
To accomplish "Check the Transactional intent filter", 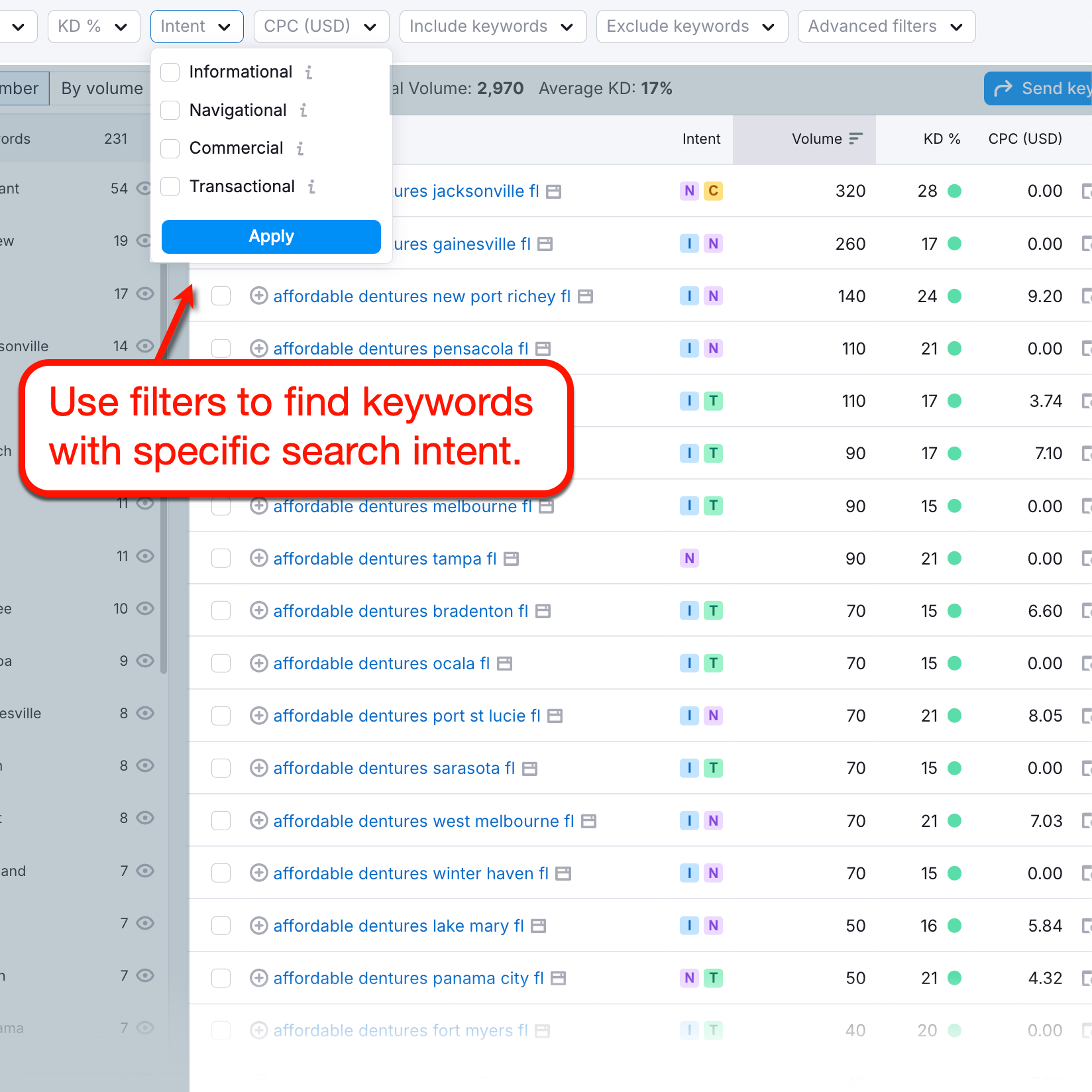I will 170,187.
